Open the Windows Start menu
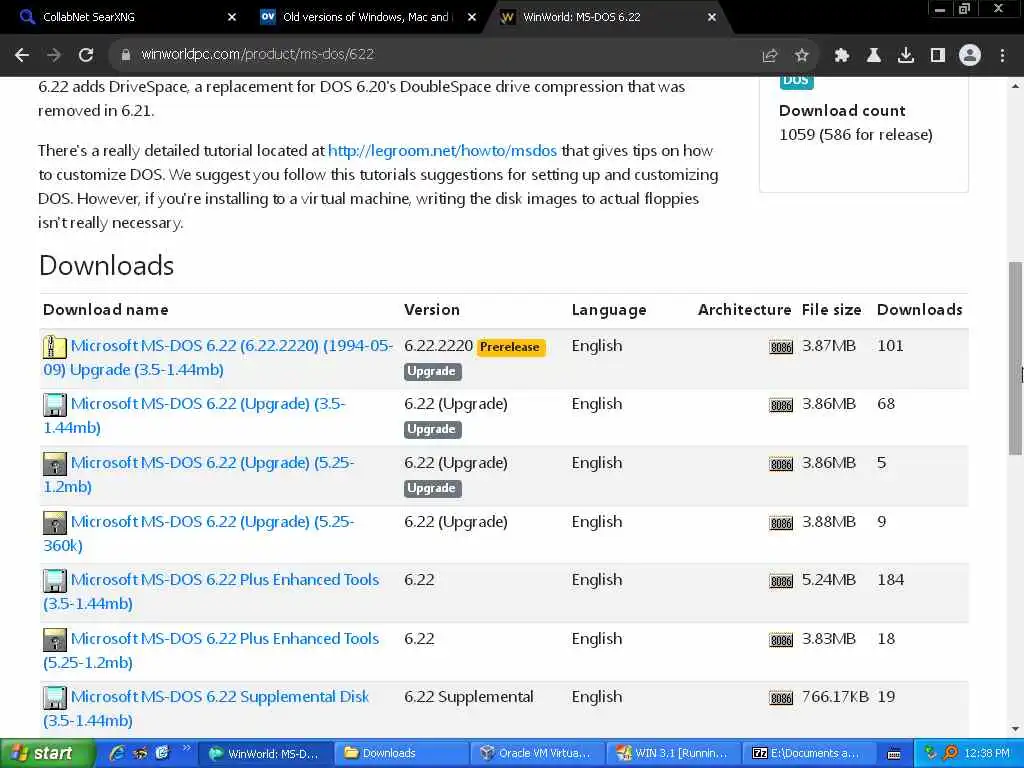The image size is (1024, 768). tap(47, 754)
